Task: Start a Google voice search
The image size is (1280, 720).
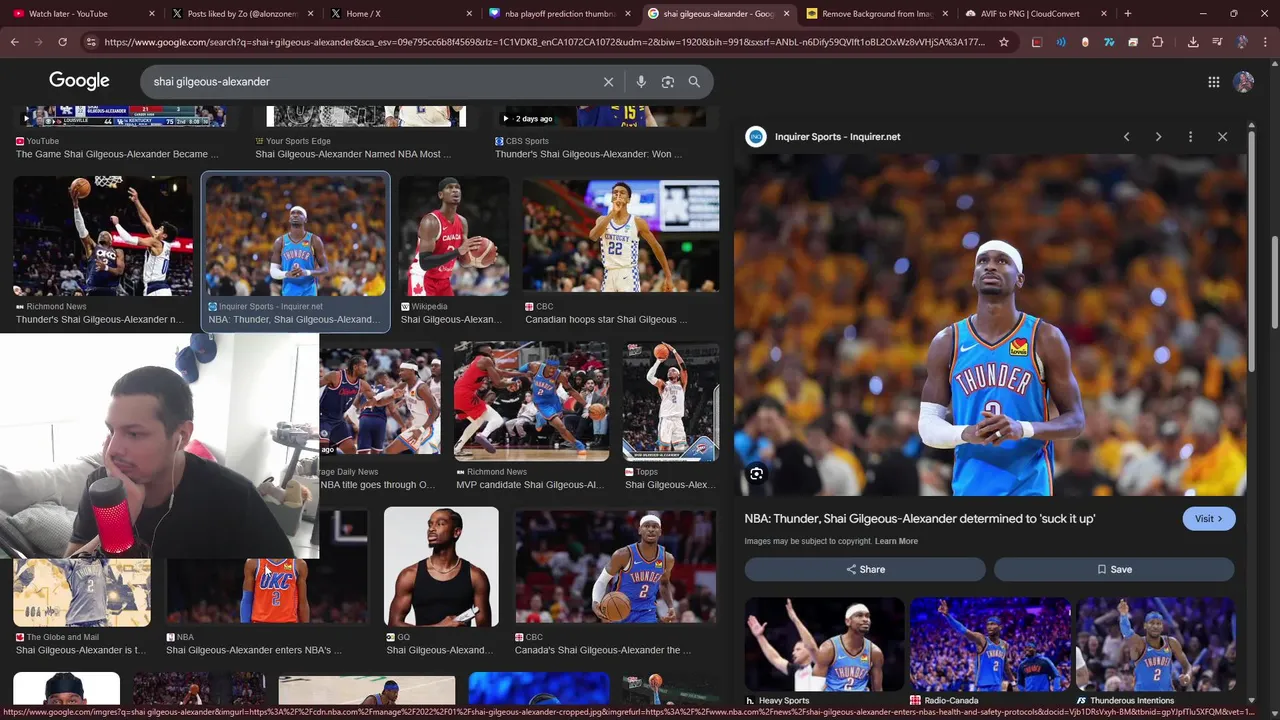Action: click(x=641, y=82)
